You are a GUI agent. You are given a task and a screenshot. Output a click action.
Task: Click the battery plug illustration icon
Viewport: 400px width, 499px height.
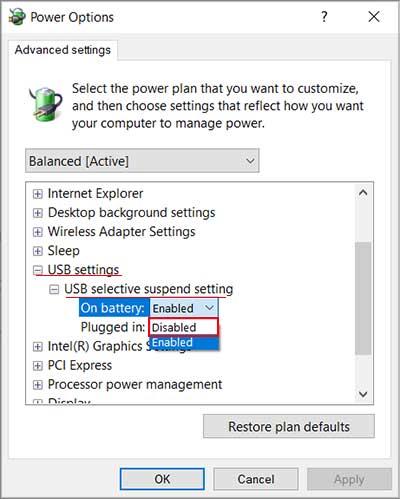[46, 104]
